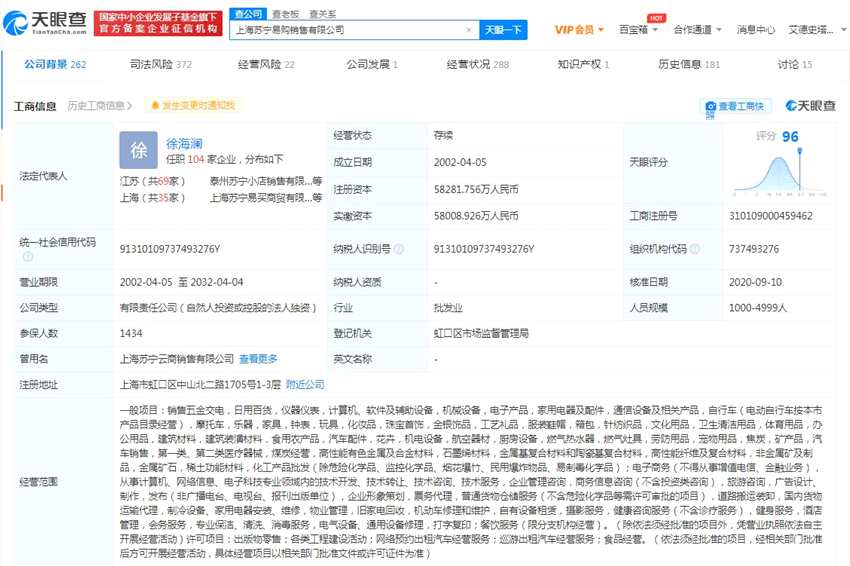Click the 组织机构代码 value 737493276
Screen dimensions: 850x566
click(754, 249)
